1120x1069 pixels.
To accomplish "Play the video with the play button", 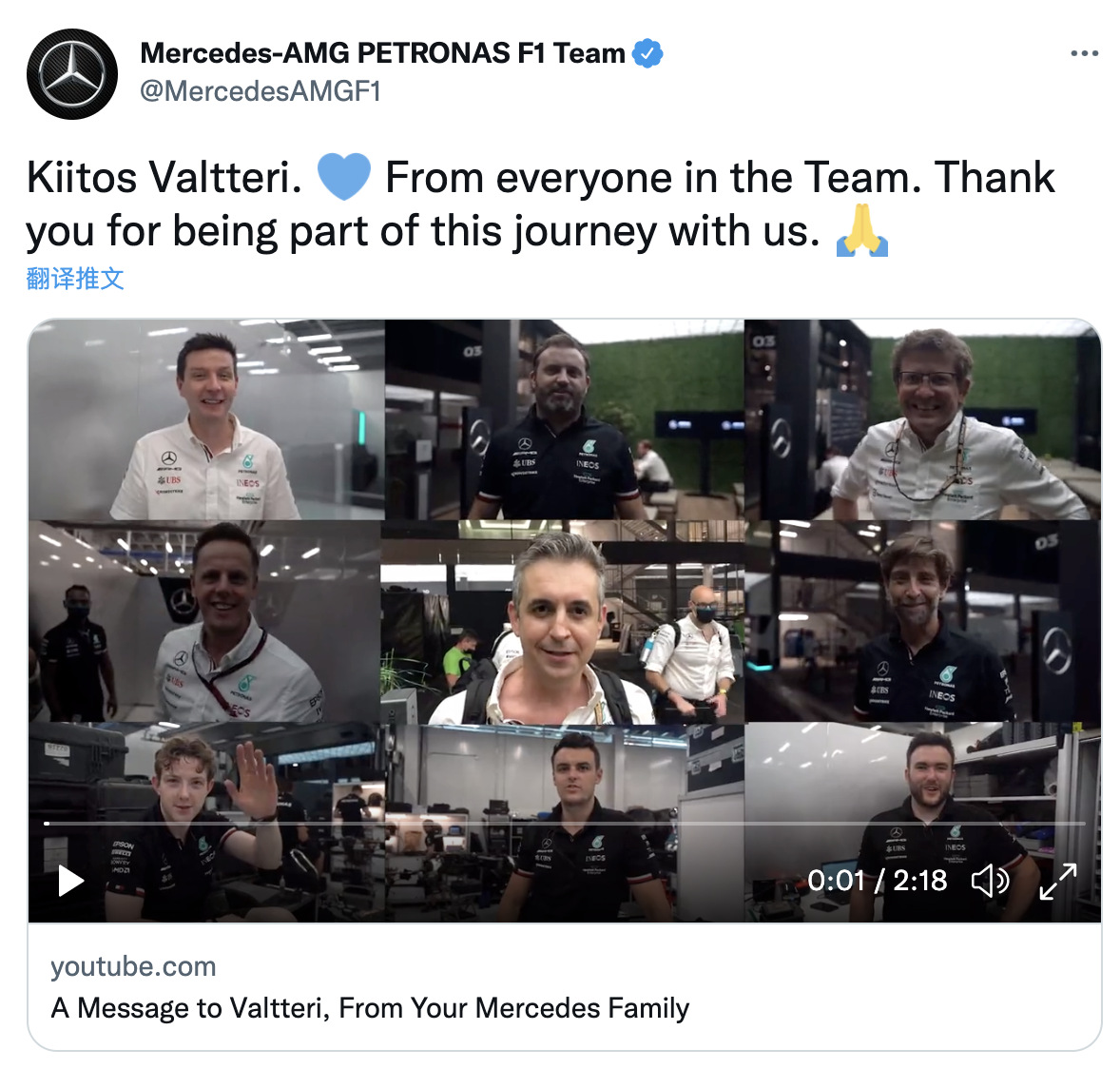I will [x=70, y=881].
